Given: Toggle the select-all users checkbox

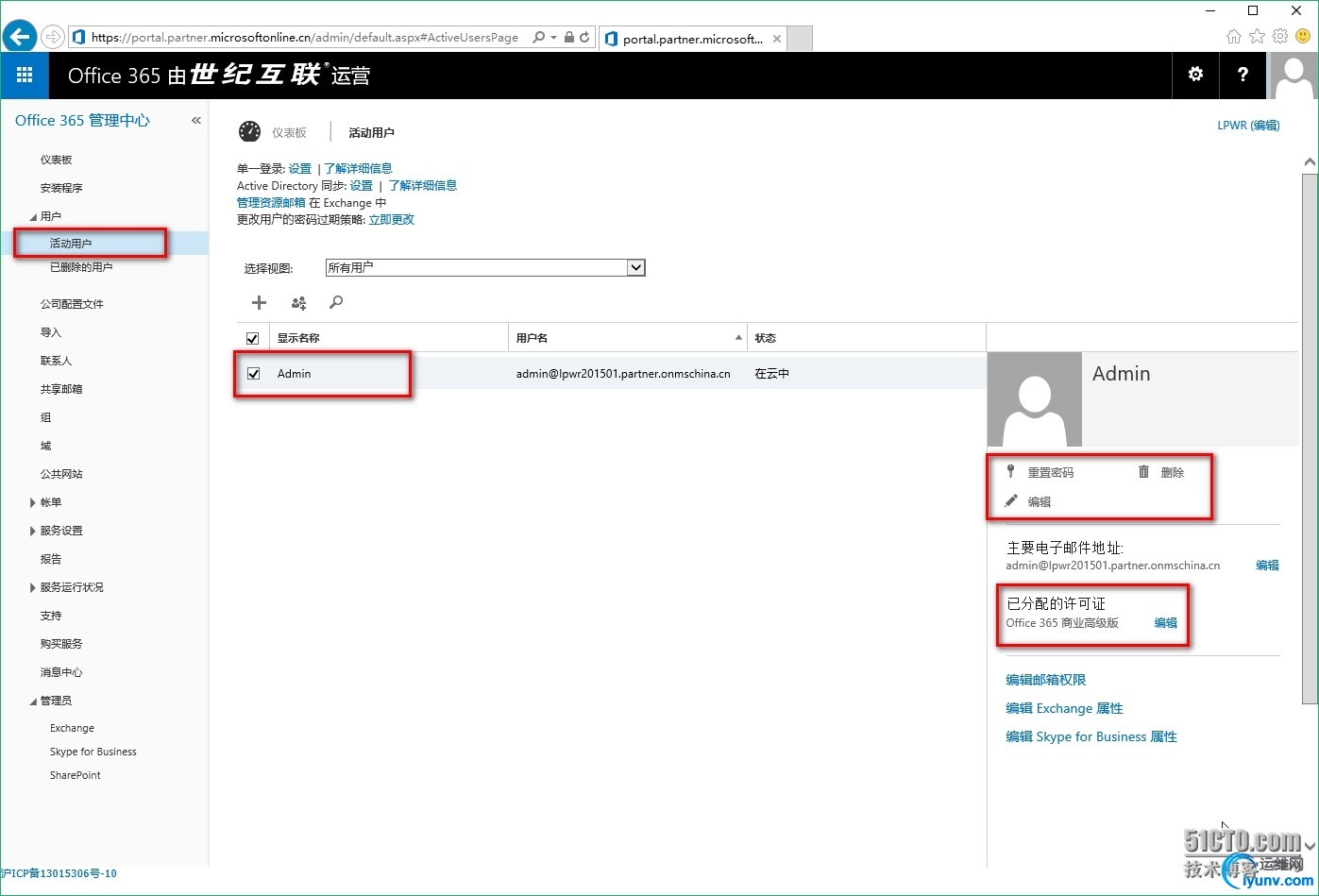Looking at the screenshot, I should pyautogui.click(x=252, y=338).
